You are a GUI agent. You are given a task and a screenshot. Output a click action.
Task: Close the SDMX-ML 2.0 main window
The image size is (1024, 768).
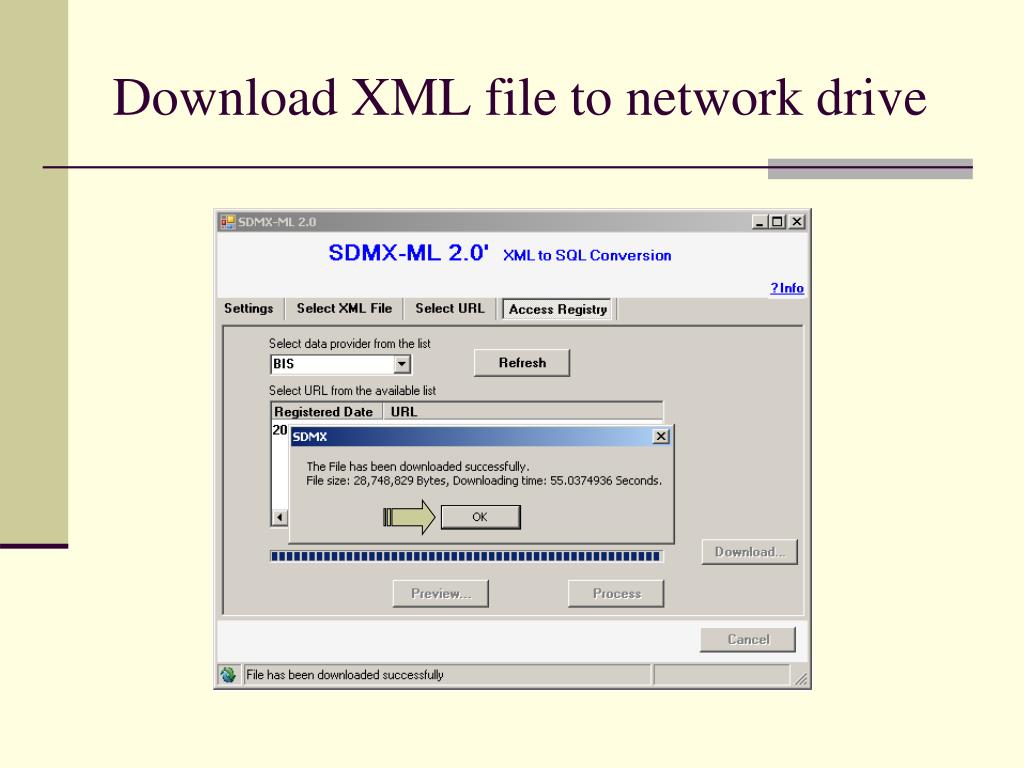coord(797,222)
